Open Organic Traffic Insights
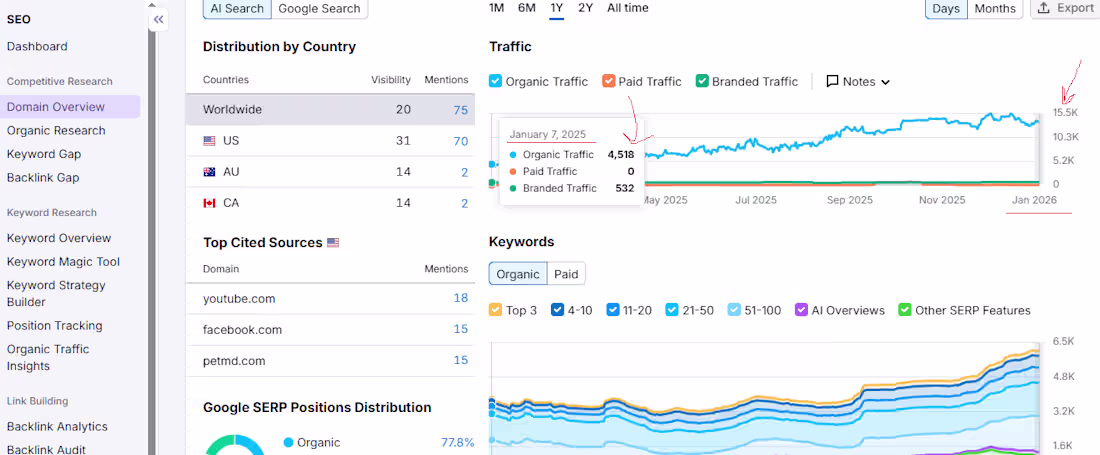Screen dimensions: 1100x455 pyautogui.click(x=48, y=358)
